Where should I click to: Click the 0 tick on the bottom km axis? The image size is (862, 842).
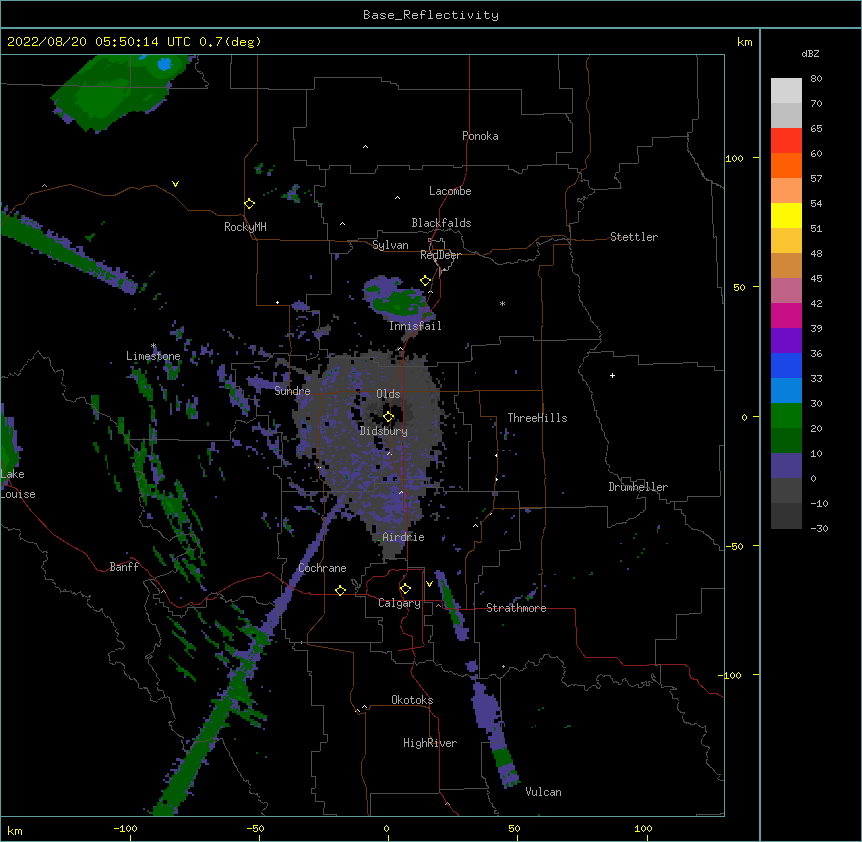click(386, 828)
